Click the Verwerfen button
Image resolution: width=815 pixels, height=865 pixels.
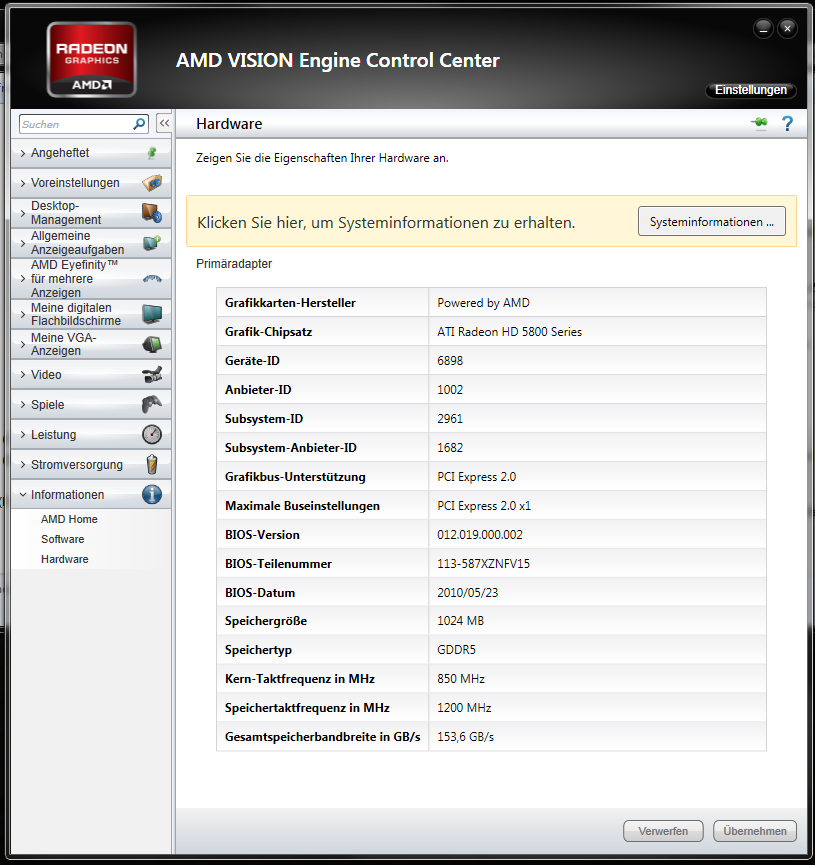tap(663, 831)
